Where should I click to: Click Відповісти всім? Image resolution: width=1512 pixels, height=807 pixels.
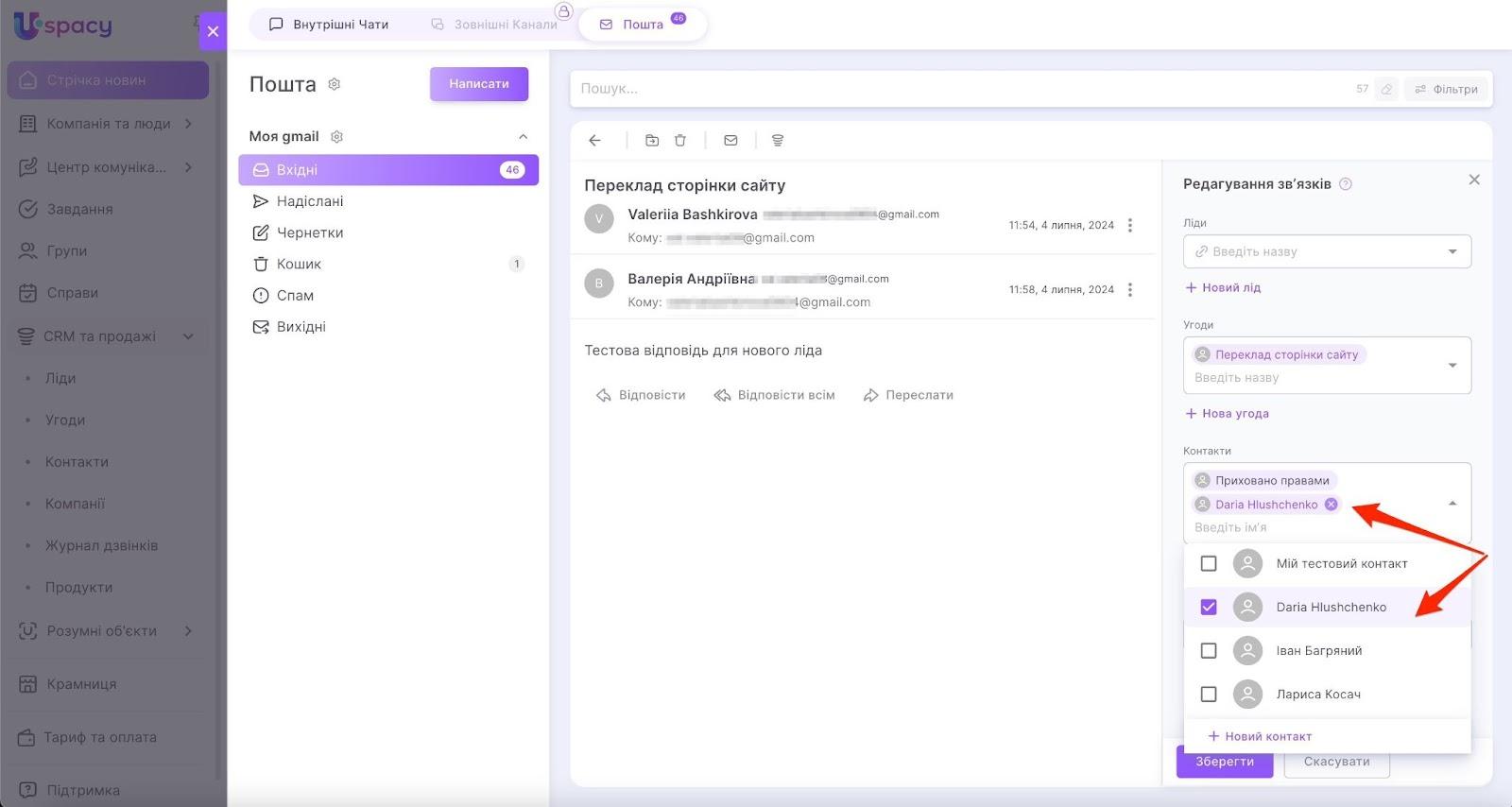(774, 395)
